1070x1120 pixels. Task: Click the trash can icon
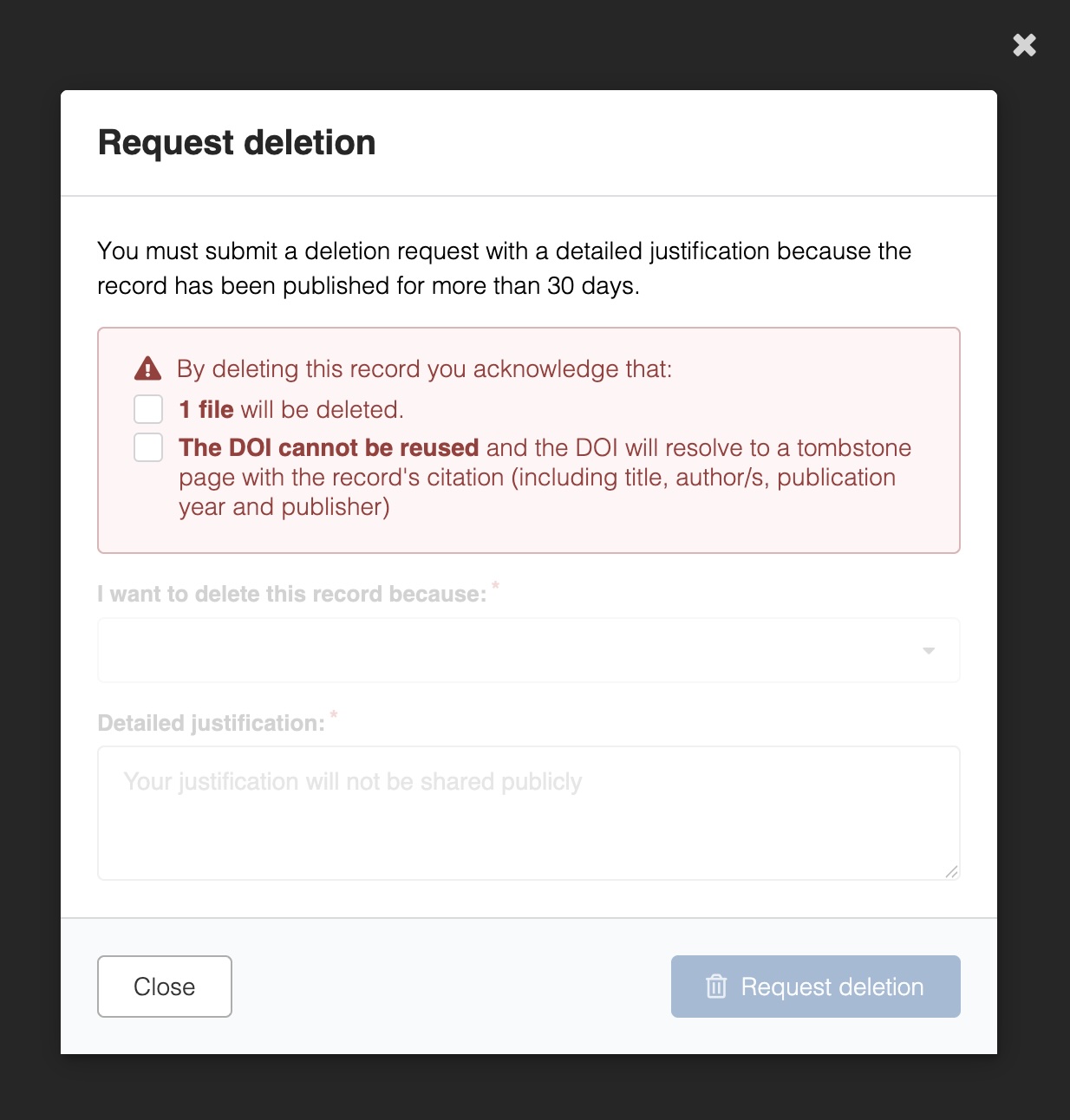pyautogui.click(x=716, y=987)
